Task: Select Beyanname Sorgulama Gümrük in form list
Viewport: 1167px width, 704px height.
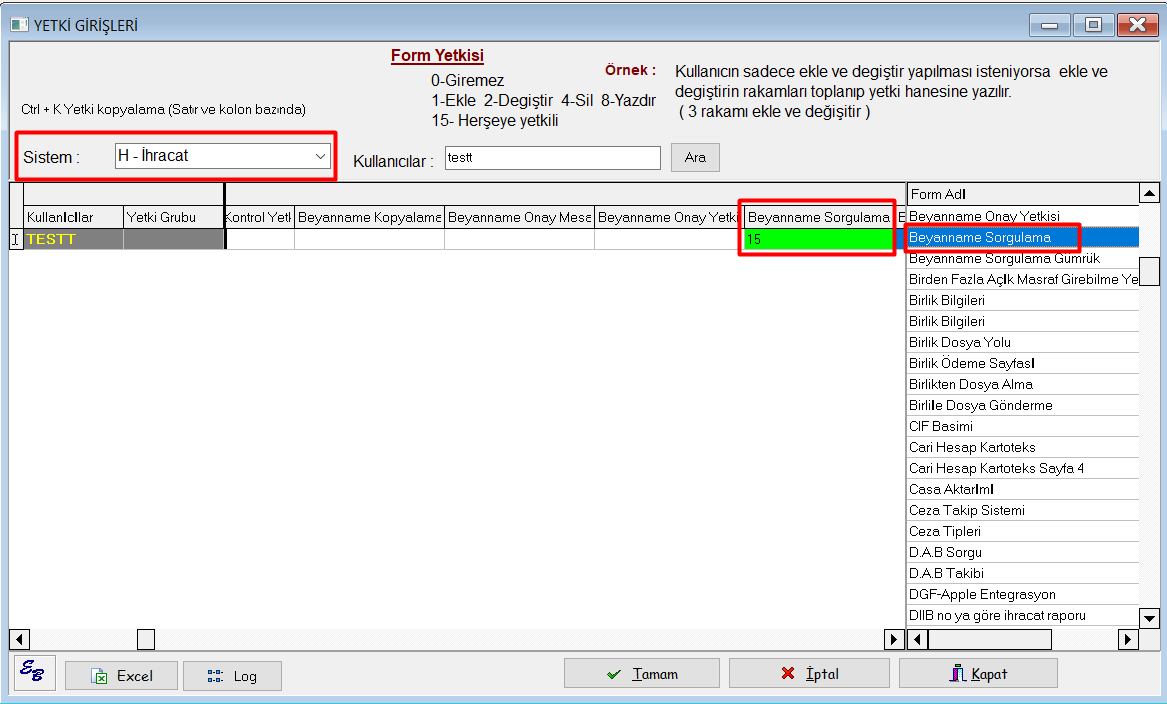Action: [1003, 258]
